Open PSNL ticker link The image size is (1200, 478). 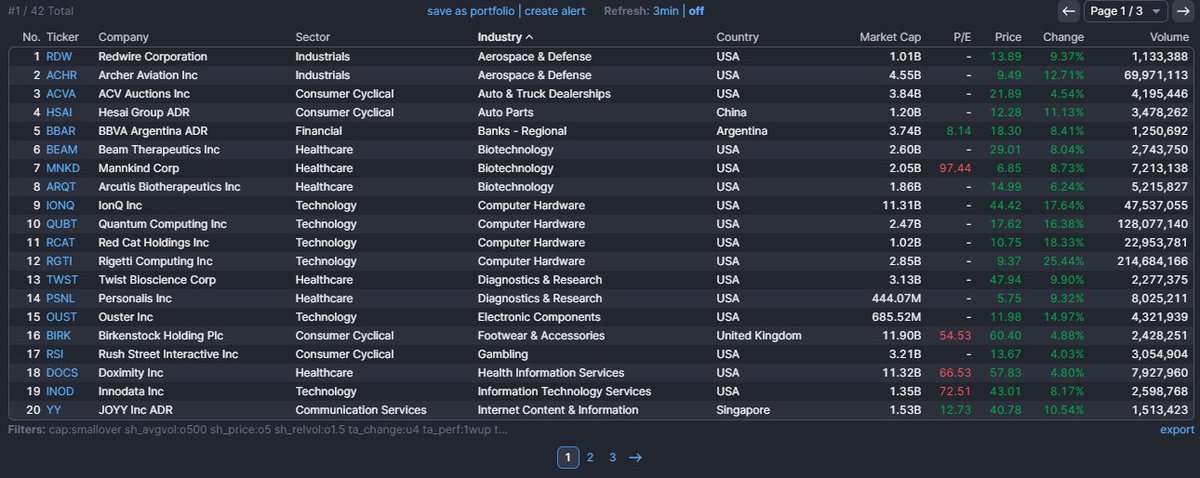(x=61, y=298)
